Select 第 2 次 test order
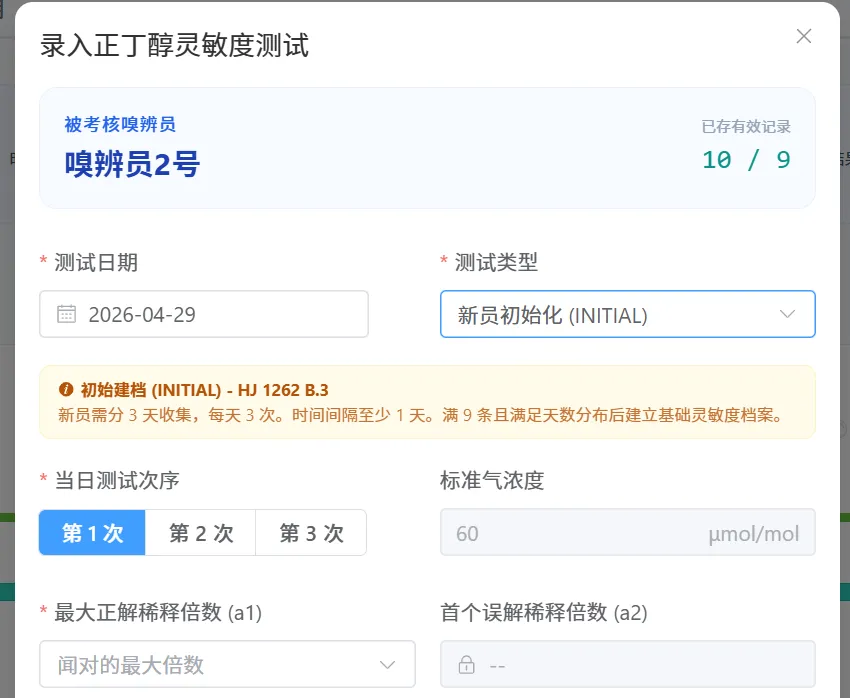Screen dimensions: 850x698 (201, 533)
